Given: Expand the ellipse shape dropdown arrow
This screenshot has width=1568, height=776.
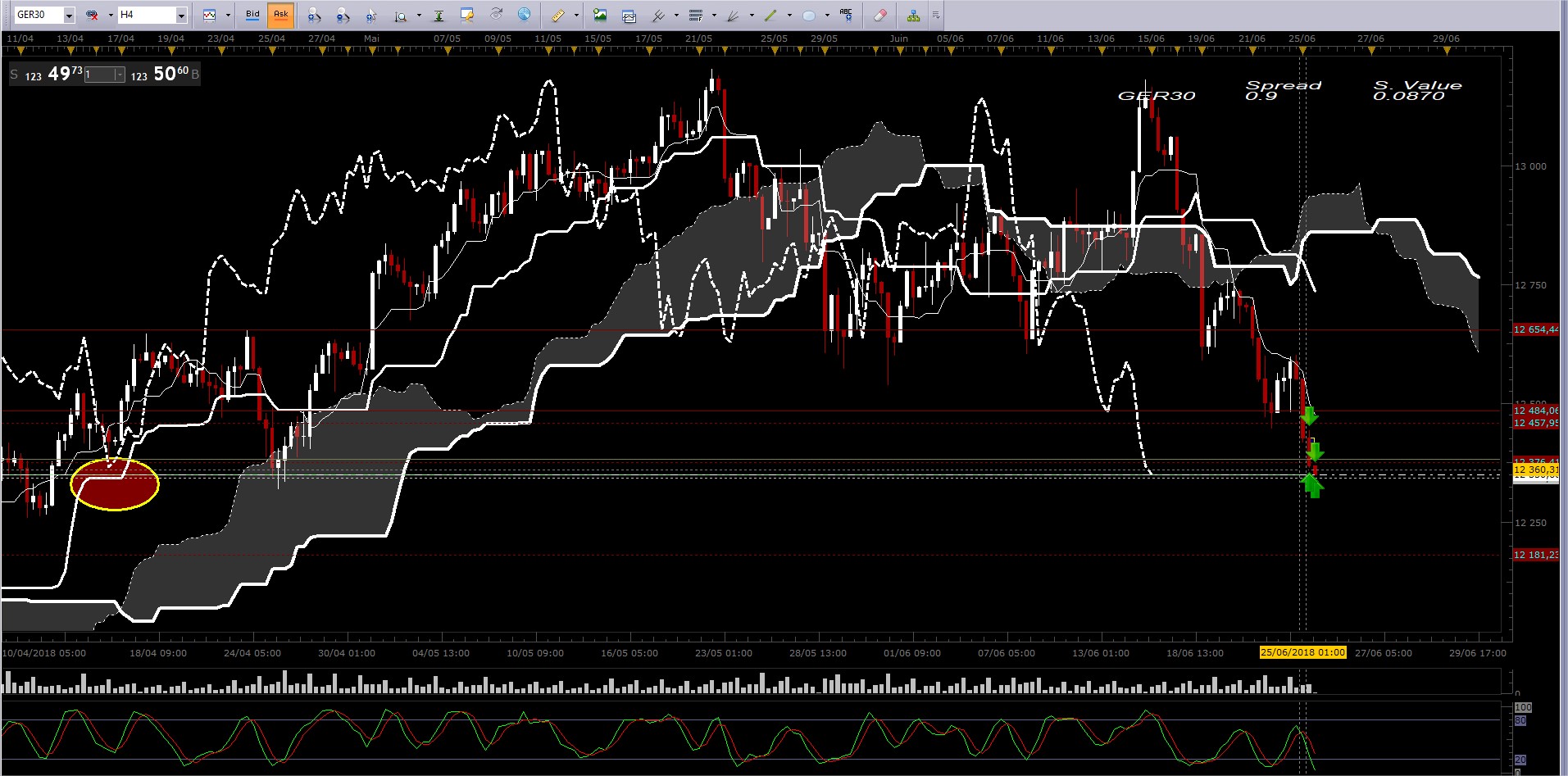Looking at the screenshot, I should pos(826,15).
